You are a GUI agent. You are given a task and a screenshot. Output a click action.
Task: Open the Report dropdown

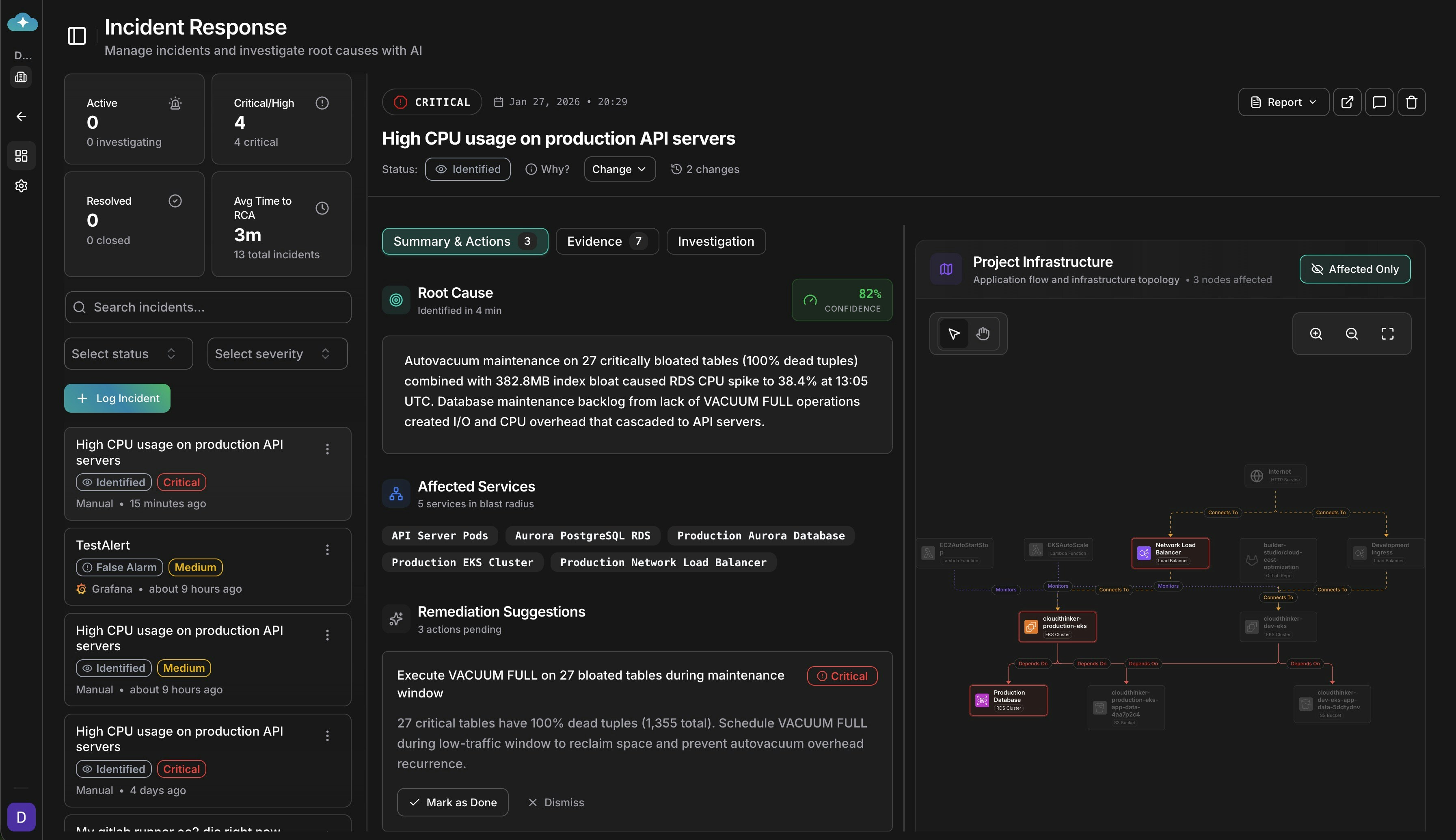[1283, 102]
